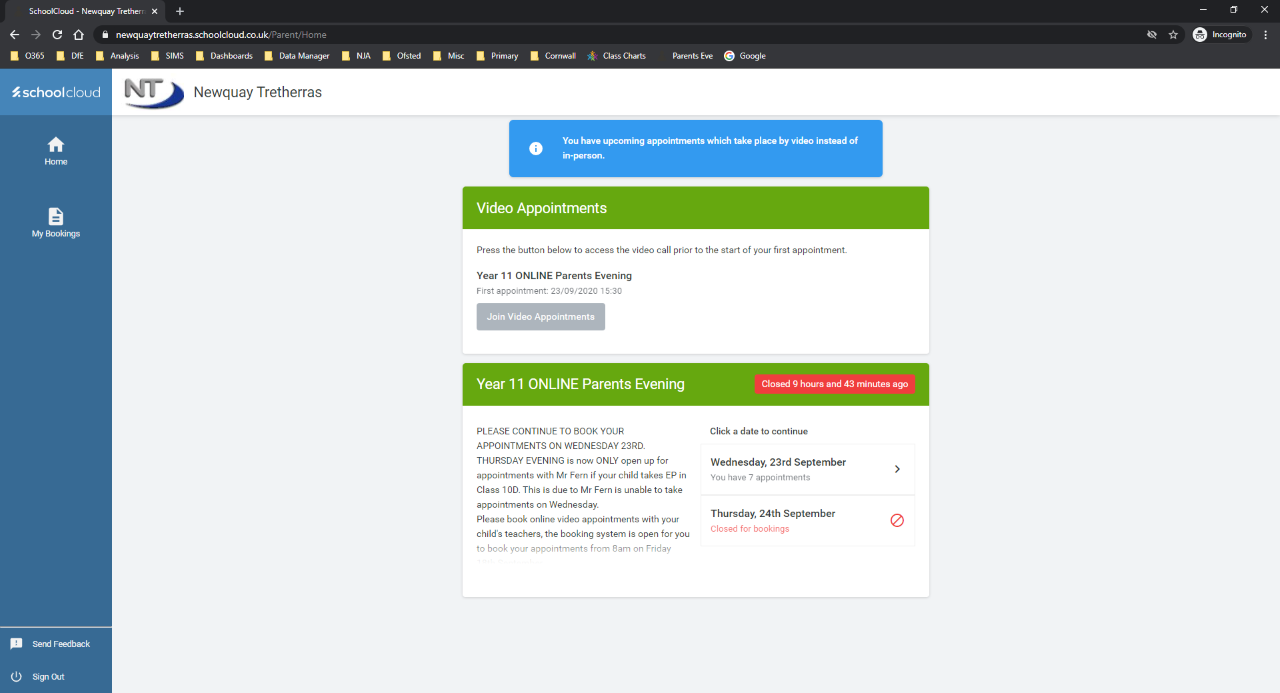
Task: Reload the page
Action: coord(57,34)
